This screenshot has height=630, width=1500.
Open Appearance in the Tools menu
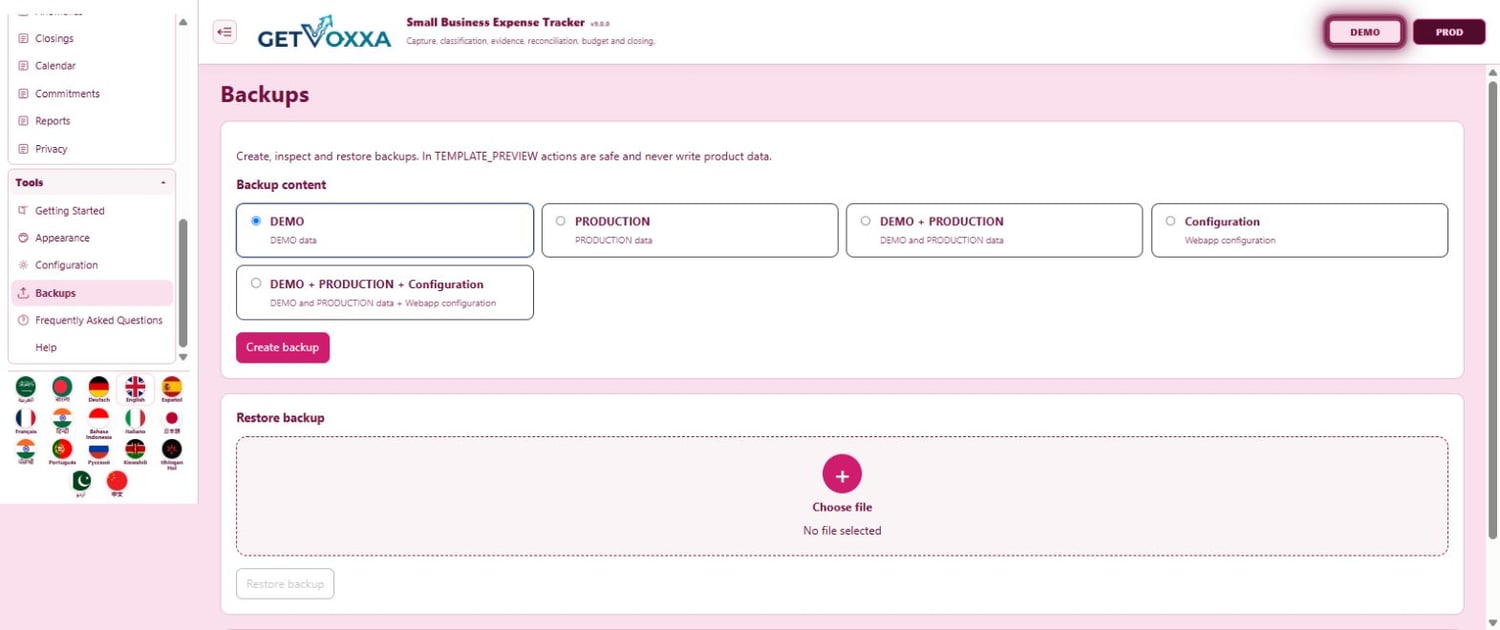tap(62, 238)
